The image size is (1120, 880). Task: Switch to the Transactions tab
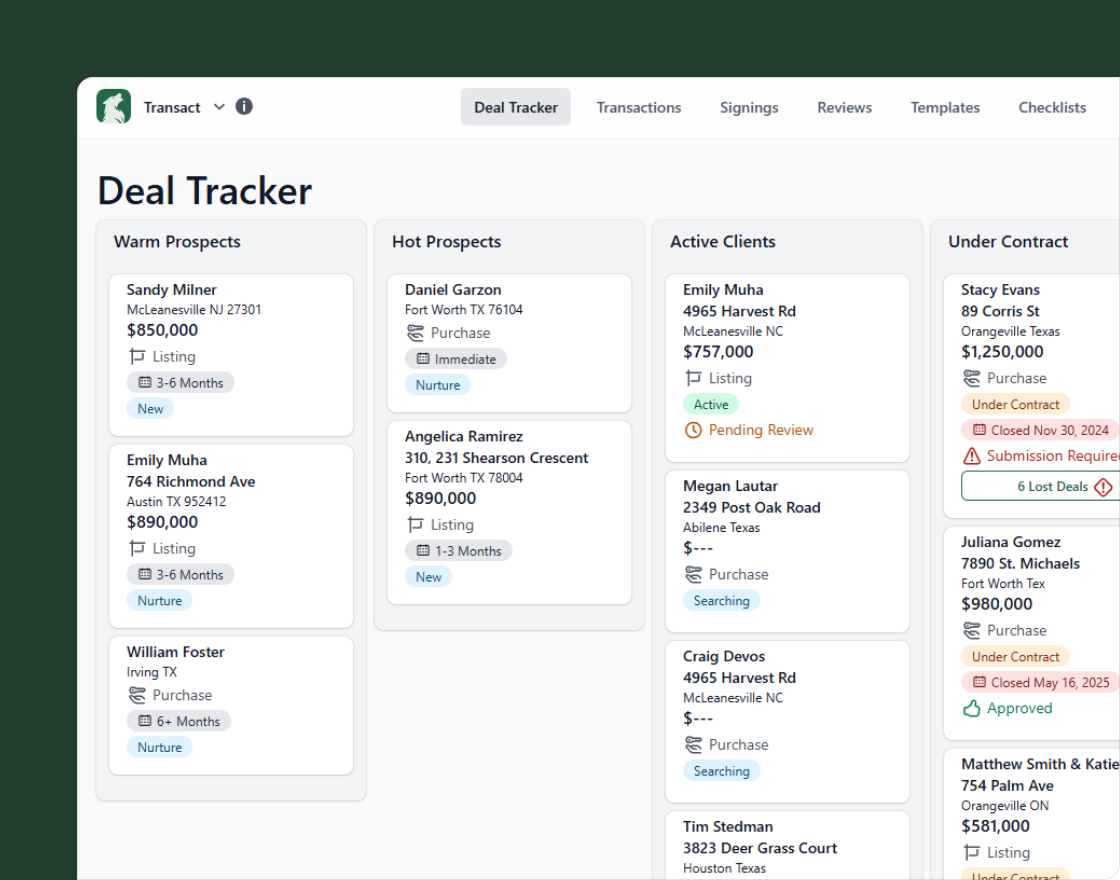tap(639, 107)
